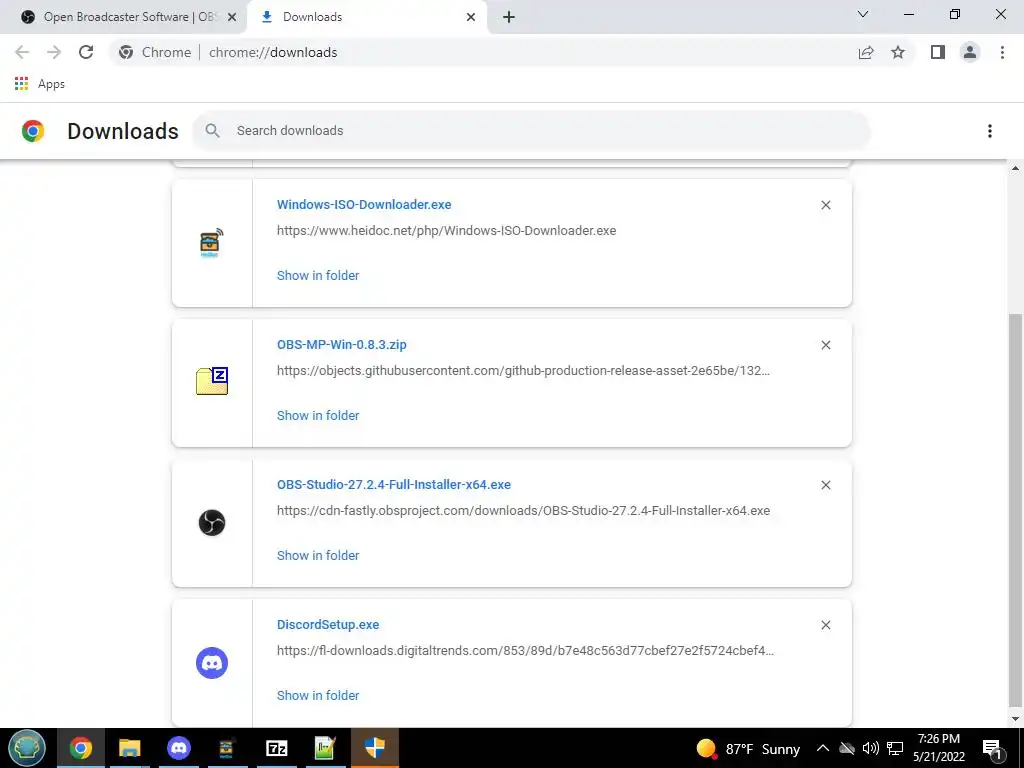Click the Search downloads field
The width and height of the screenshot is (1024, 768).
531,131
